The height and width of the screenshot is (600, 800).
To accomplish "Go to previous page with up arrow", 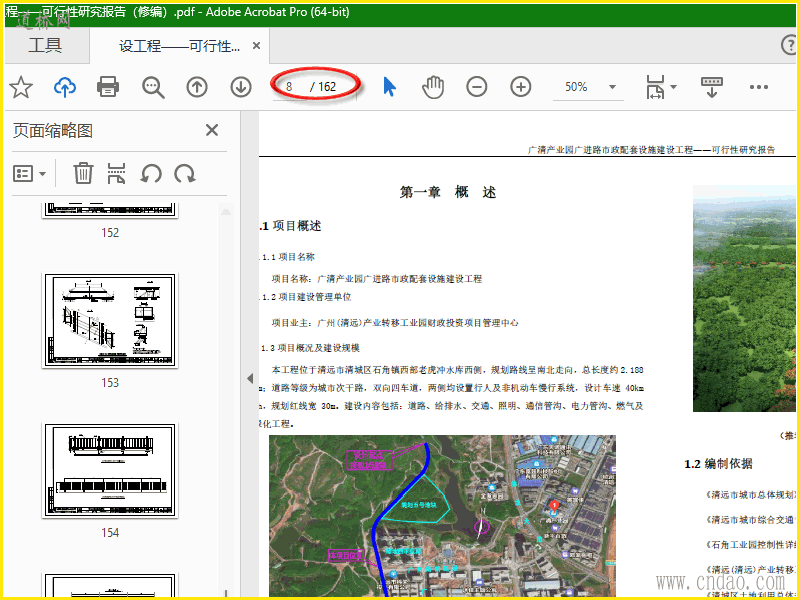I will [197, 87].
